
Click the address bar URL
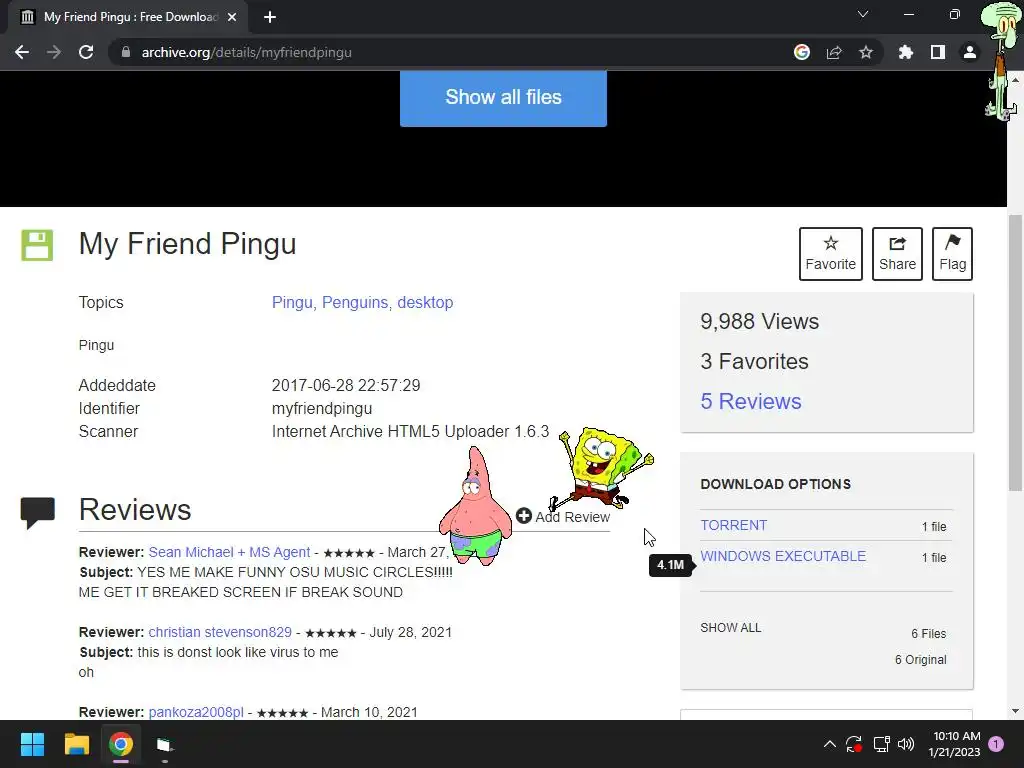[x=247, y=52]
